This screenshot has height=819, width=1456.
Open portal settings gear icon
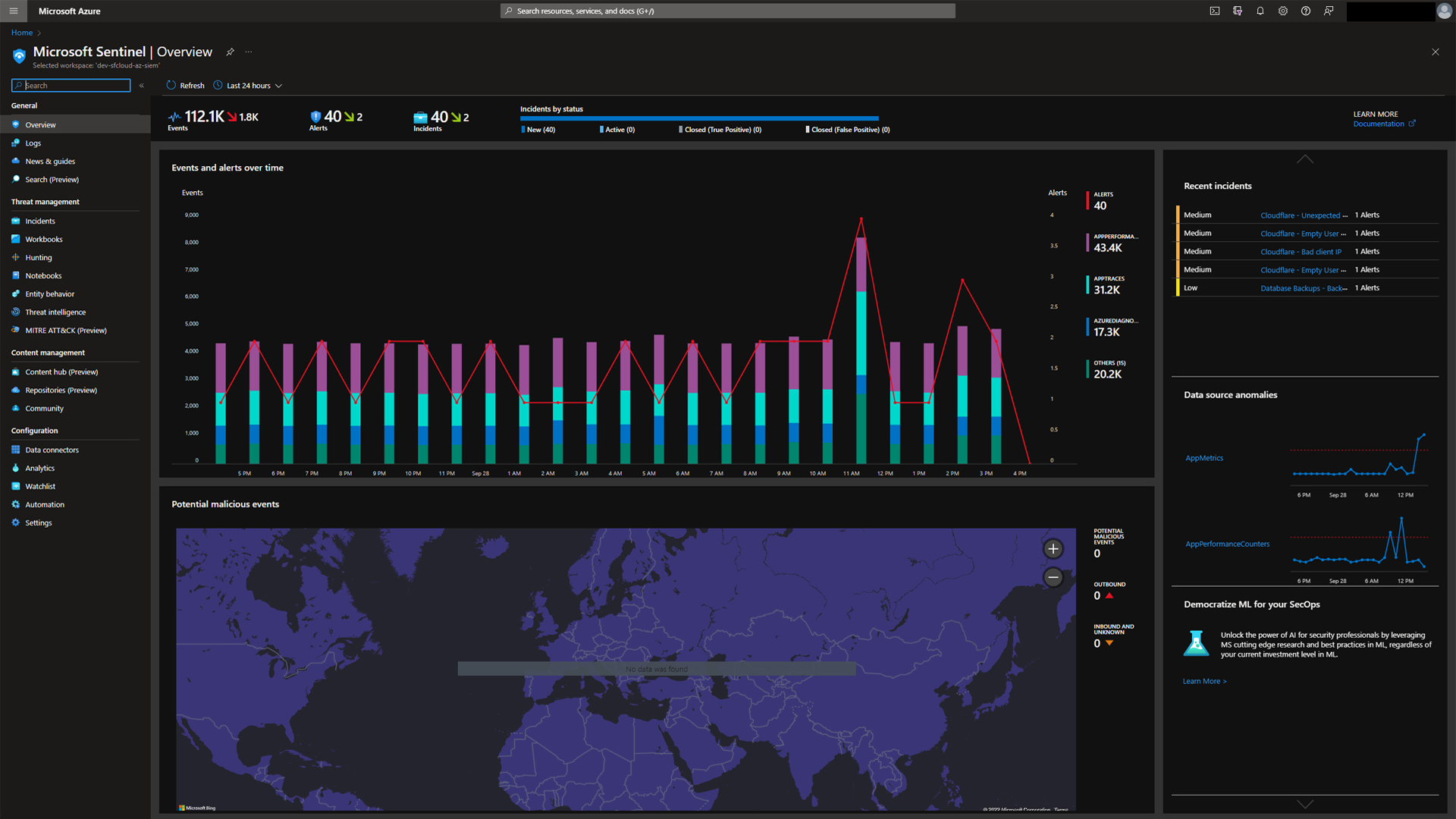pyautogui.click(x=1283, y=11)
